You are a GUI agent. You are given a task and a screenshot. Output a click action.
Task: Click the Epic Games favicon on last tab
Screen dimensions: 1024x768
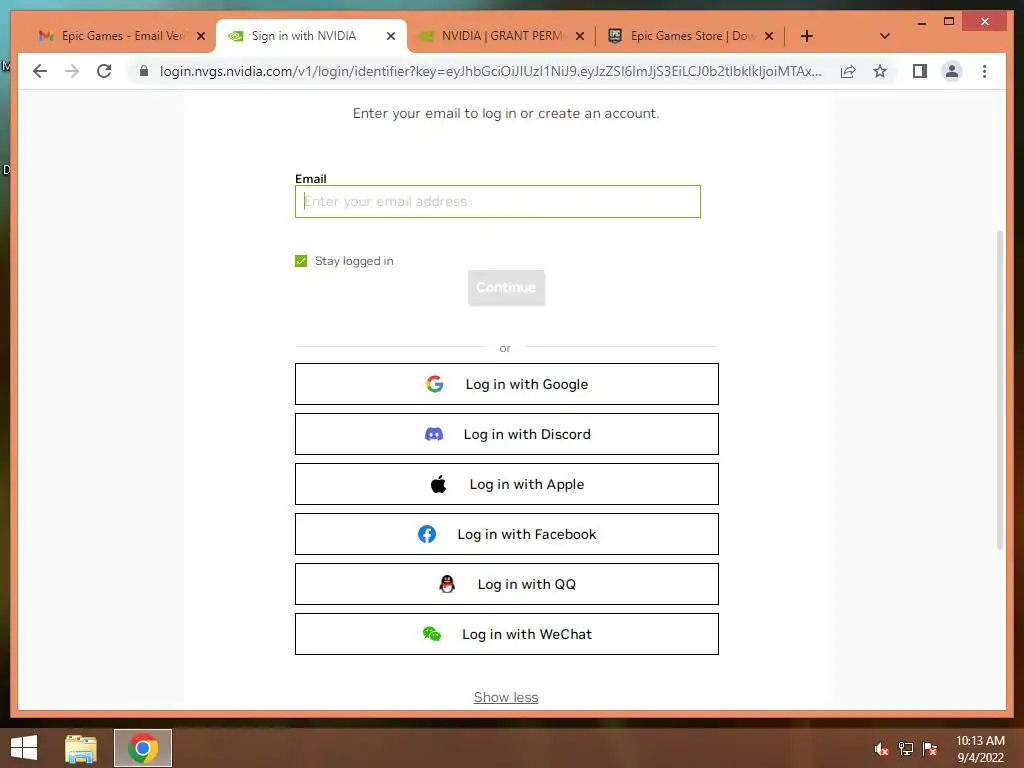615,36
